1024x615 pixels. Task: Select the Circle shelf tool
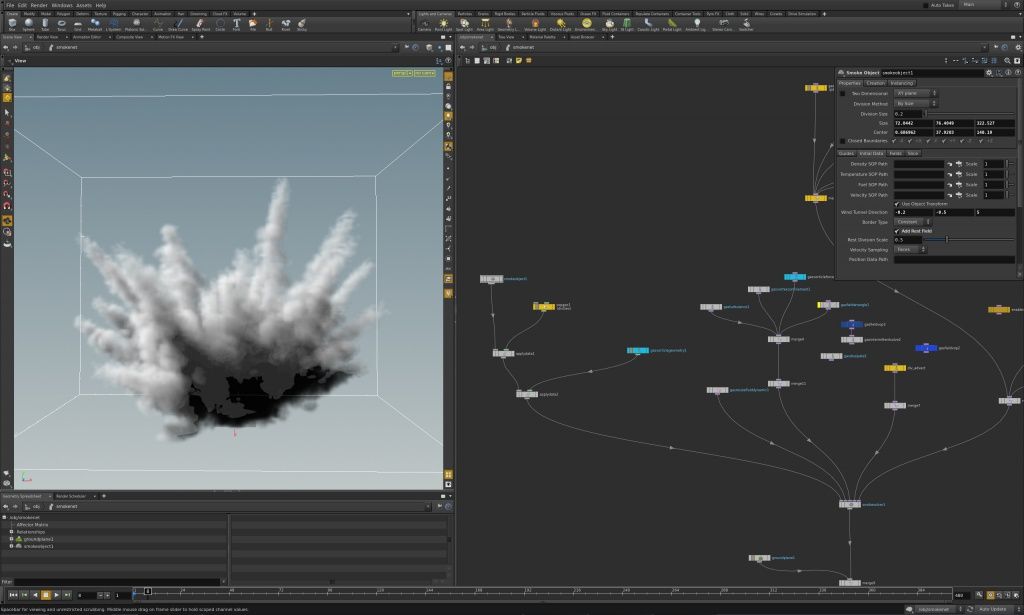[220, 24]
